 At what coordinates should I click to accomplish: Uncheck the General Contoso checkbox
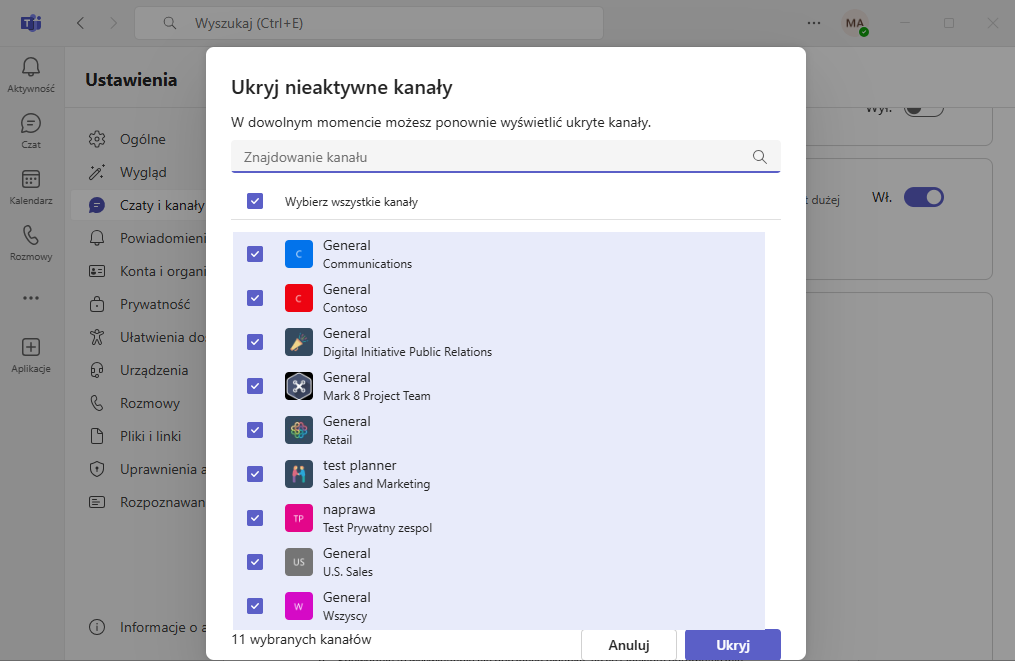tap(255, 298)
